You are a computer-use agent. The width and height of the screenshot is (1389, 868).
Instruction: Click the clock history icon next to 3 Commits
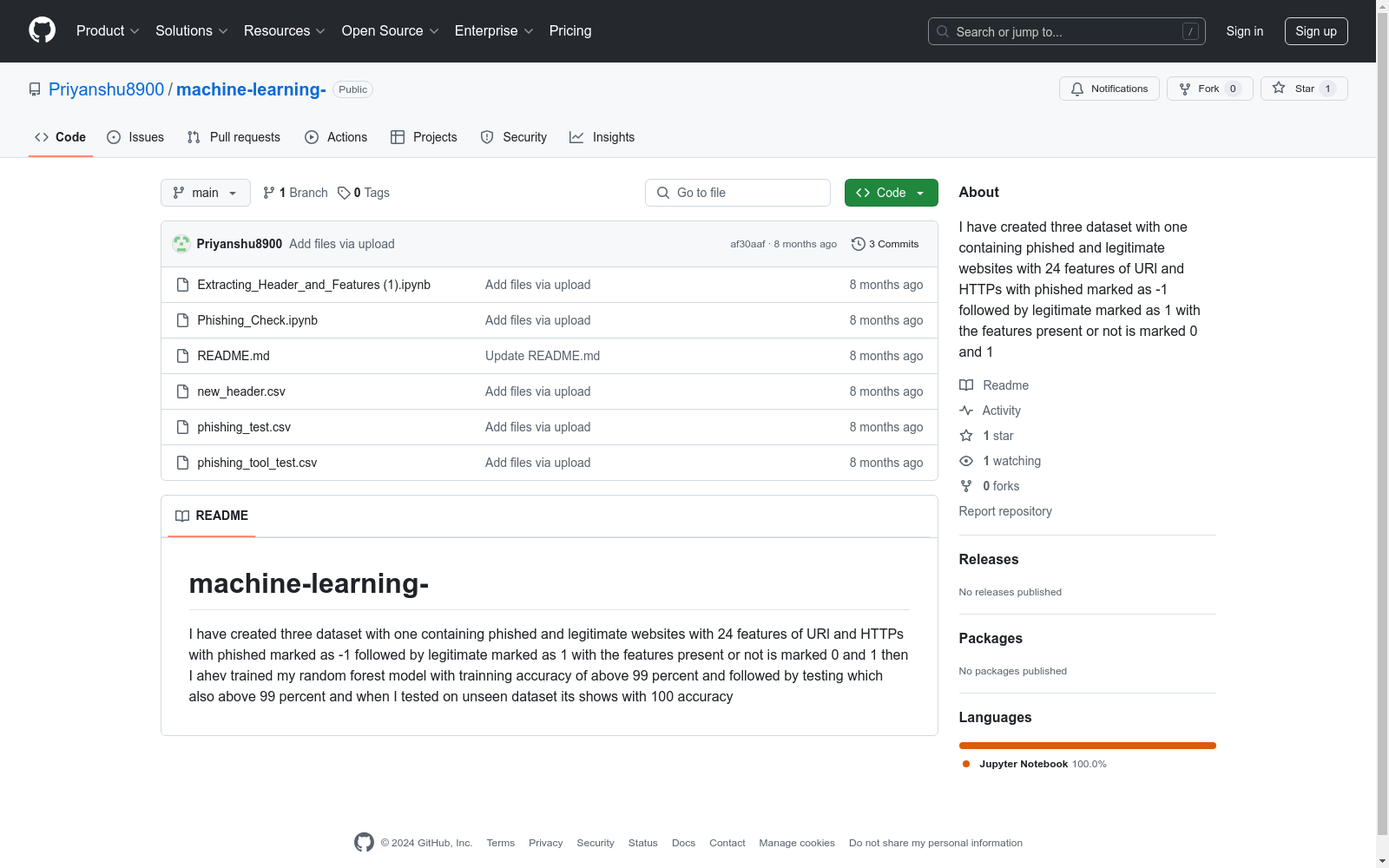click(x=859, y=244)
